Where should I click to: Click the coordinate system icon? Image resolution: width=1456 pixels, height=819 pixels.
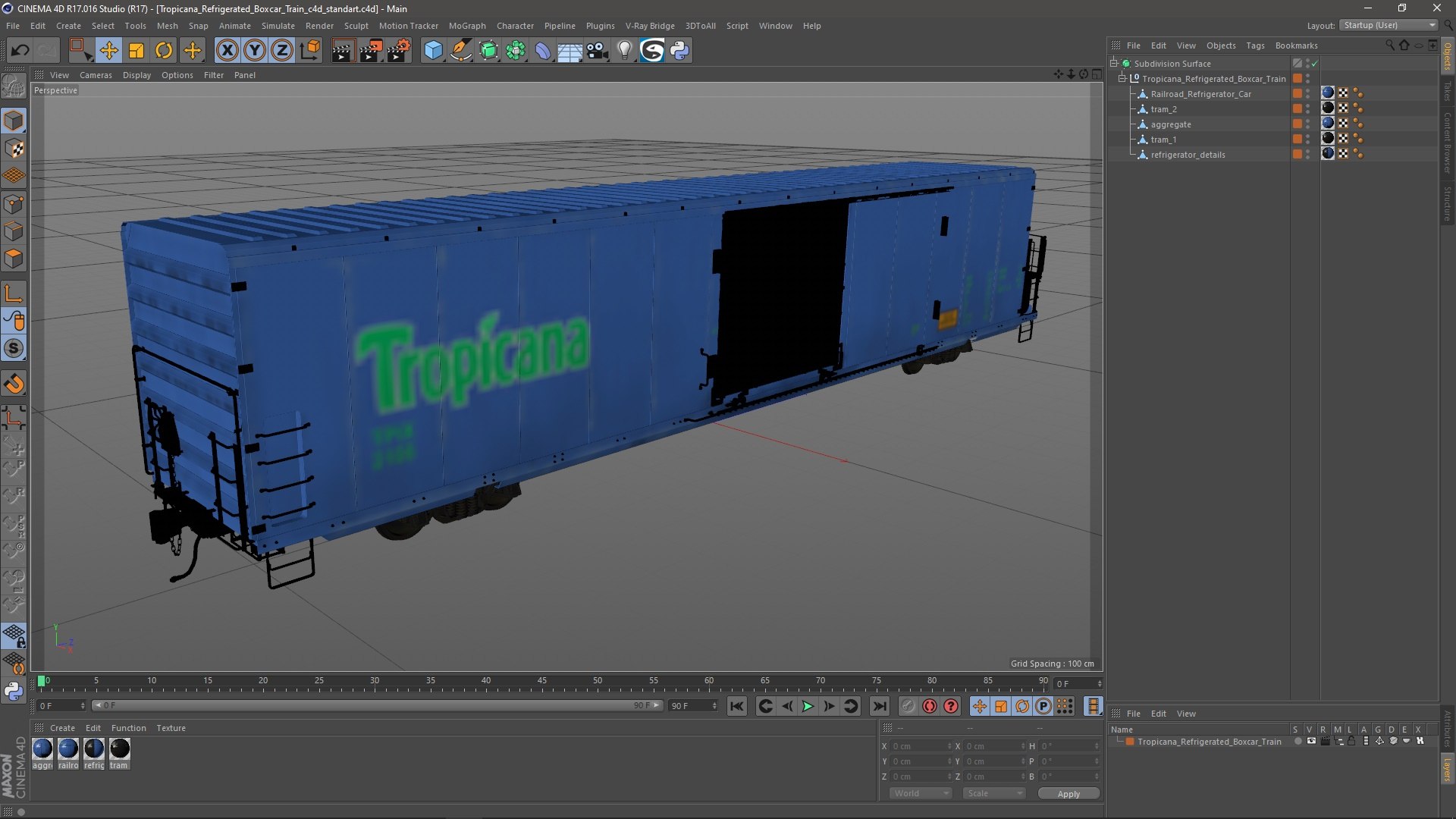click(310, 51)
